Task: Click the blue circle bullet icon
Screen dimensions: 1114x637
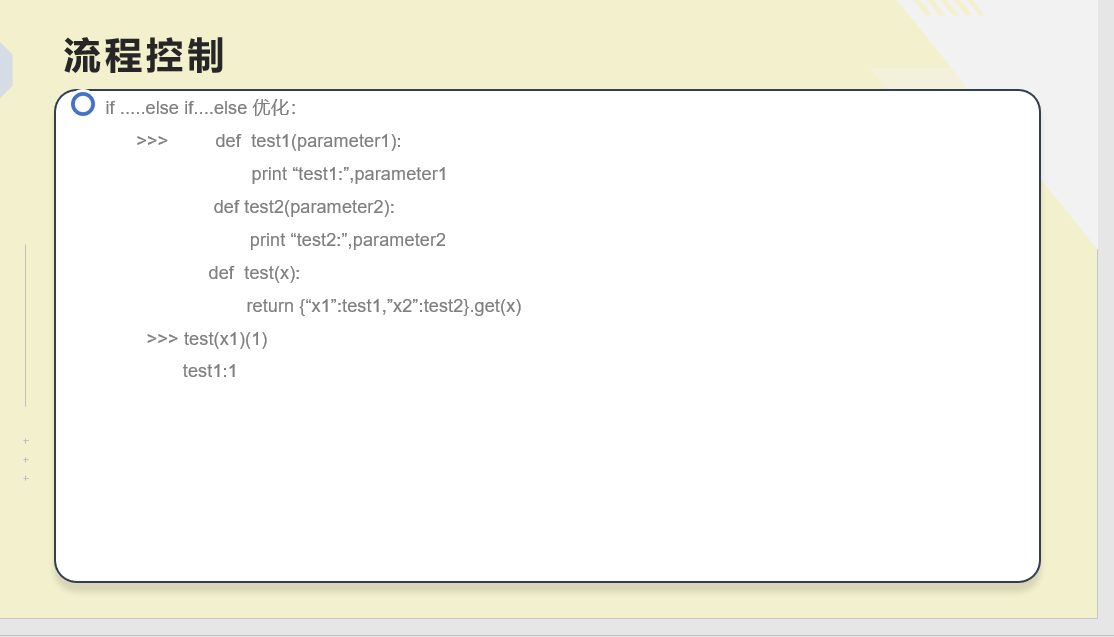Action: [83, 104]
